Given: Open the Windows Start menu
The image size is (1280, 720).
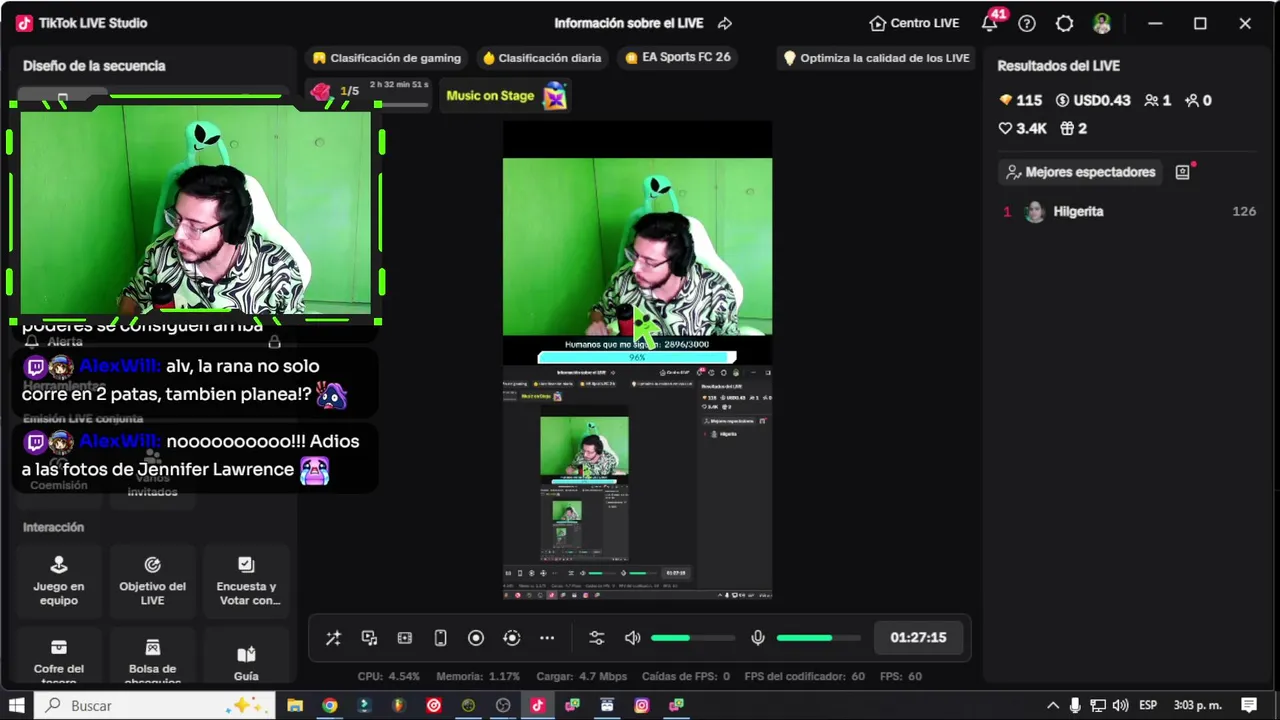Looking at the screenshot, I should pyautogui.click(x=16, y=705).
